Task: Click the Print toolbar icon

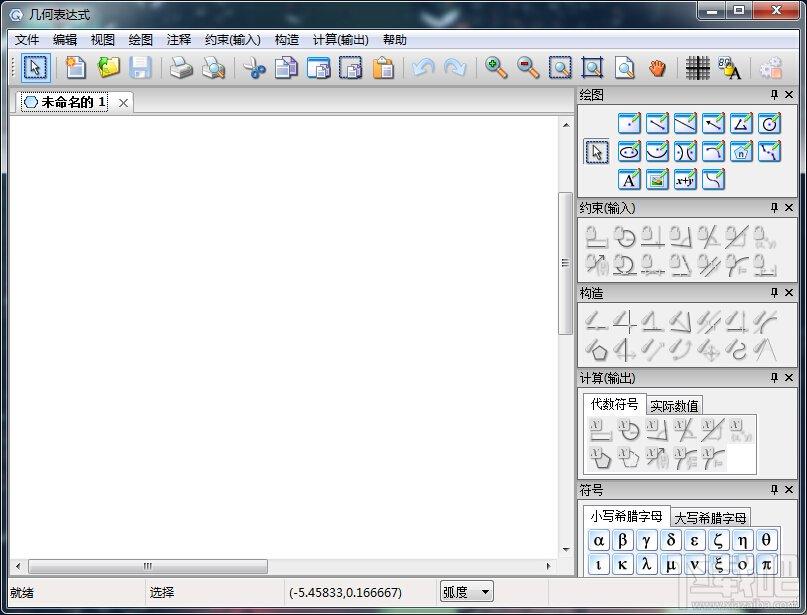Action: [x=181, y=68]
